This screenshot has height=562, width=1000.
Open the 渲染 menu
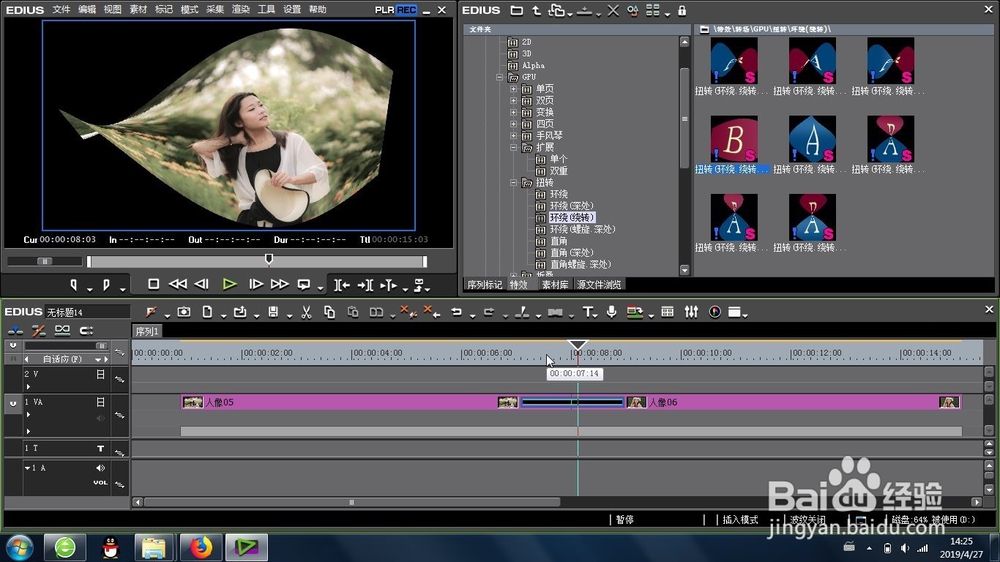240,10
